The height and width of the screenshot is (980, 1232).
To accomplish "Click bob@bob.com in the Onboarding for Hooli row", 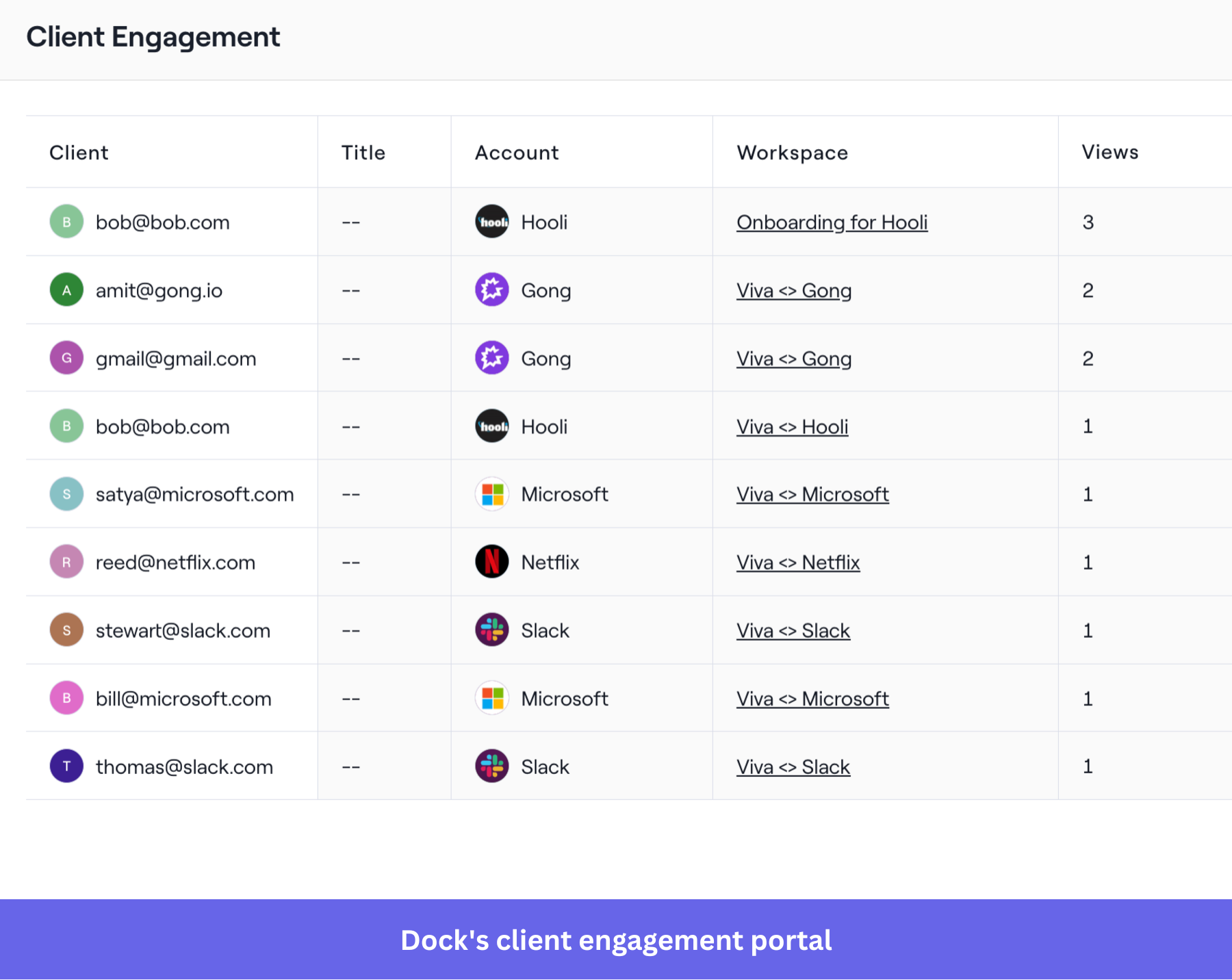I will pos(163,222).
